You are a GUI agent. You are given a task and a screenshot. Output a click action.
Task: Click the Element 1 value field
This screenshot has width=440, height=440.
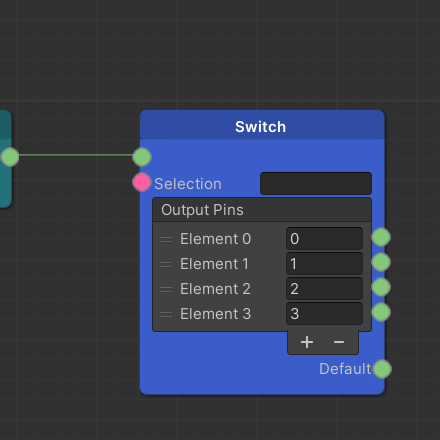[x=324, y=264]
